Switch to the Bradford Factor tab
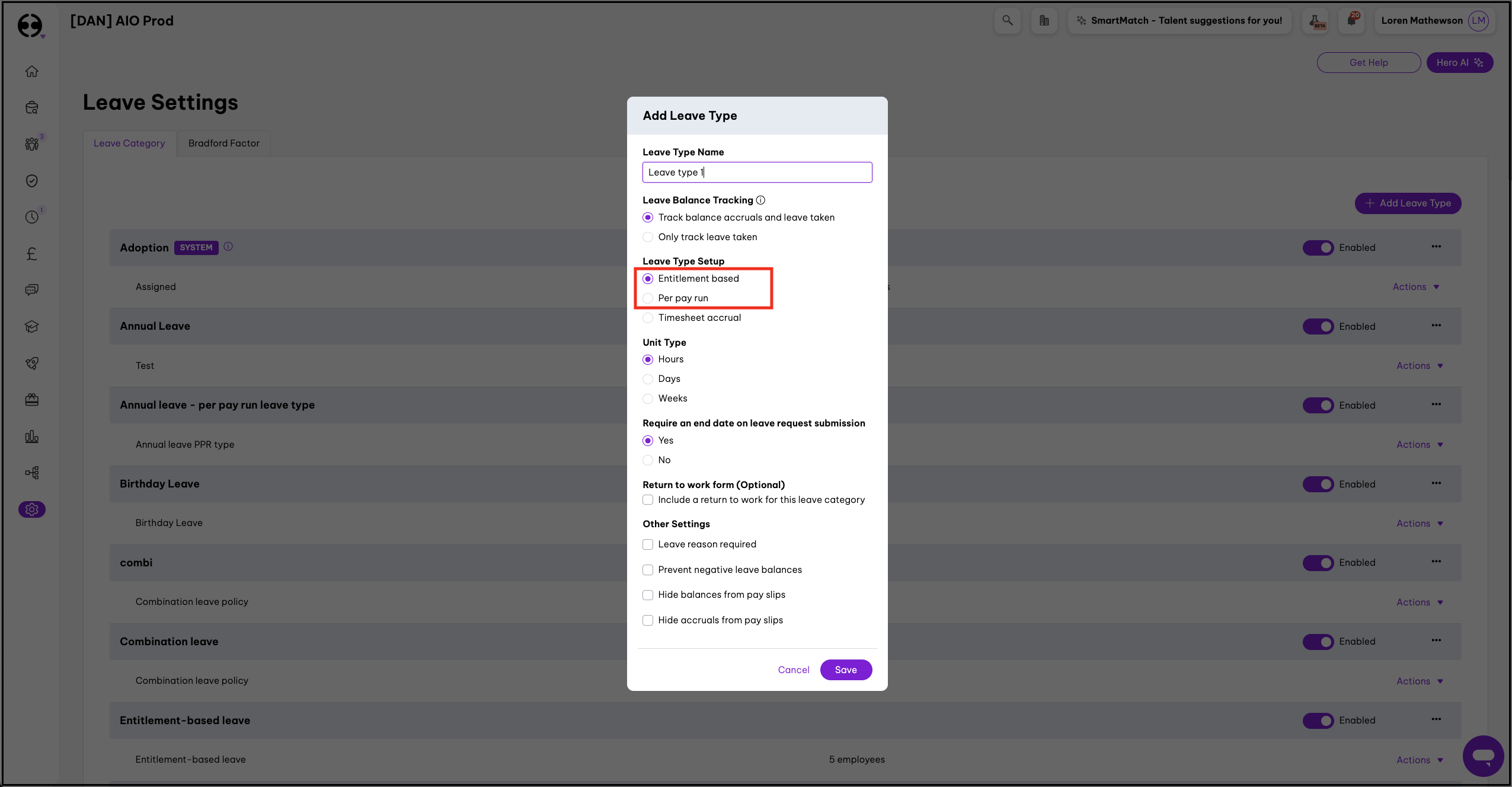 tap(223, 143)
